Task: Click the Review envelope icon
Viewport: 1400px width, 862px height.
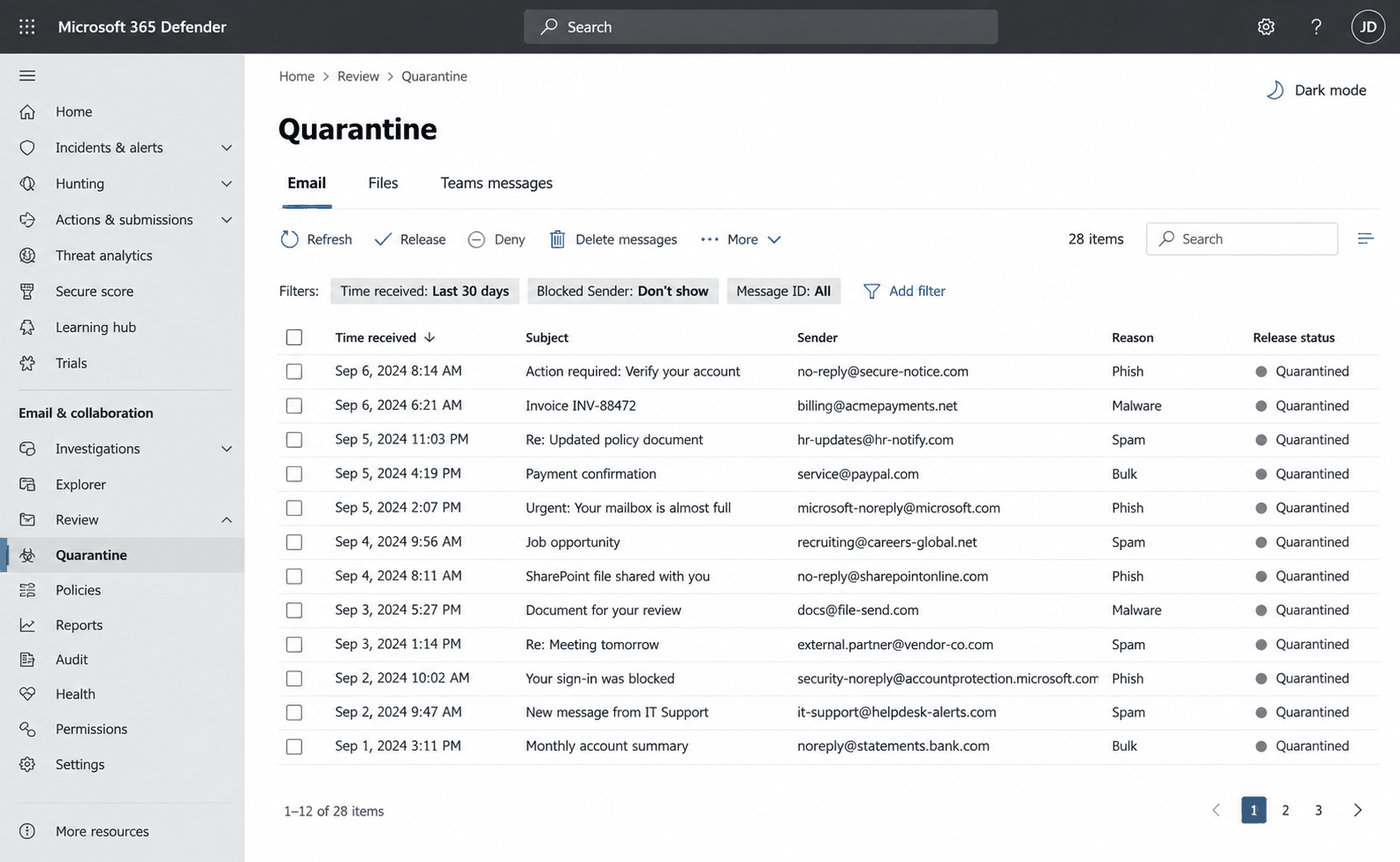Action: click(27, 520)
